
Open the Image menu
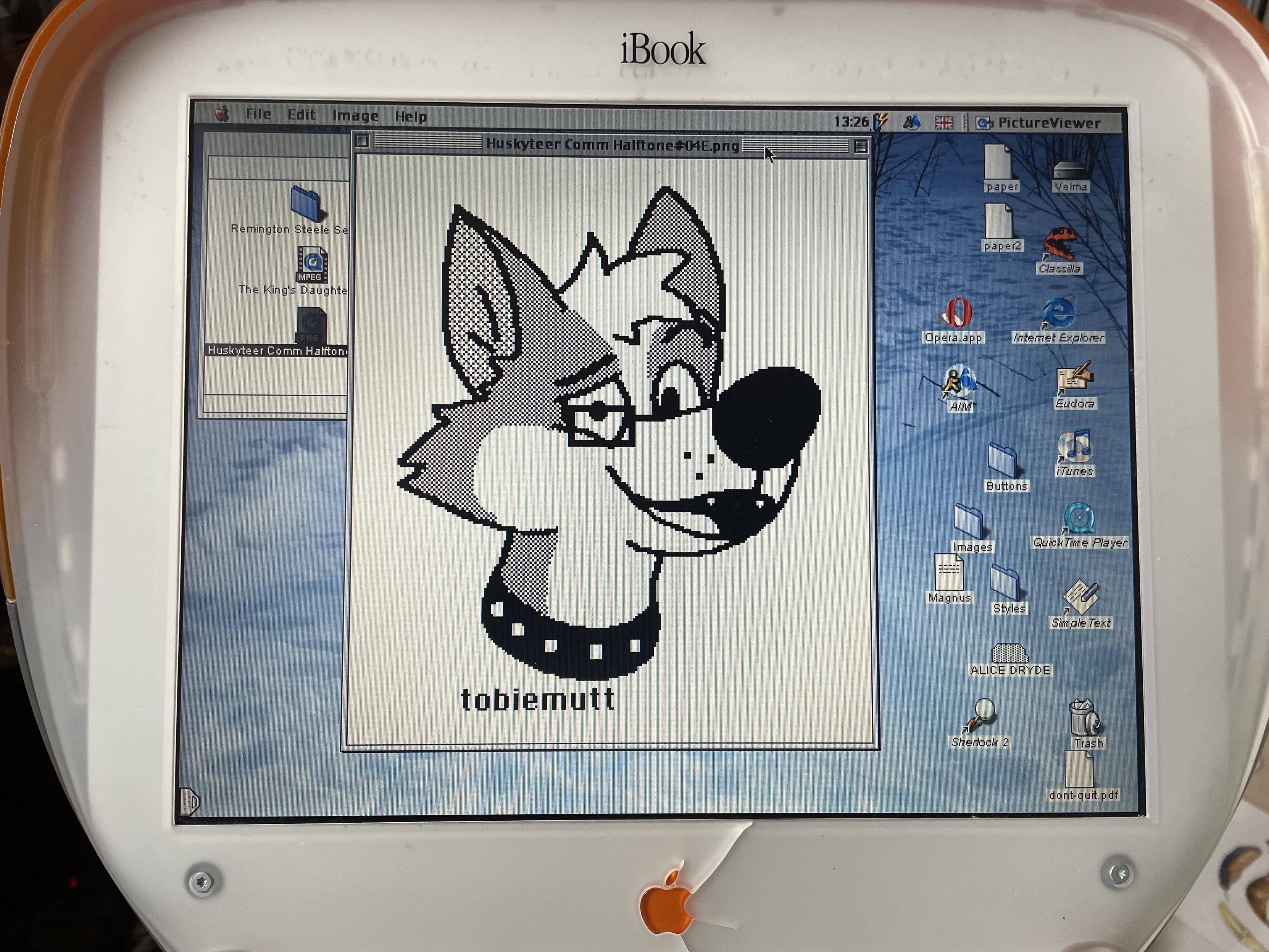[x=355, y=116]
